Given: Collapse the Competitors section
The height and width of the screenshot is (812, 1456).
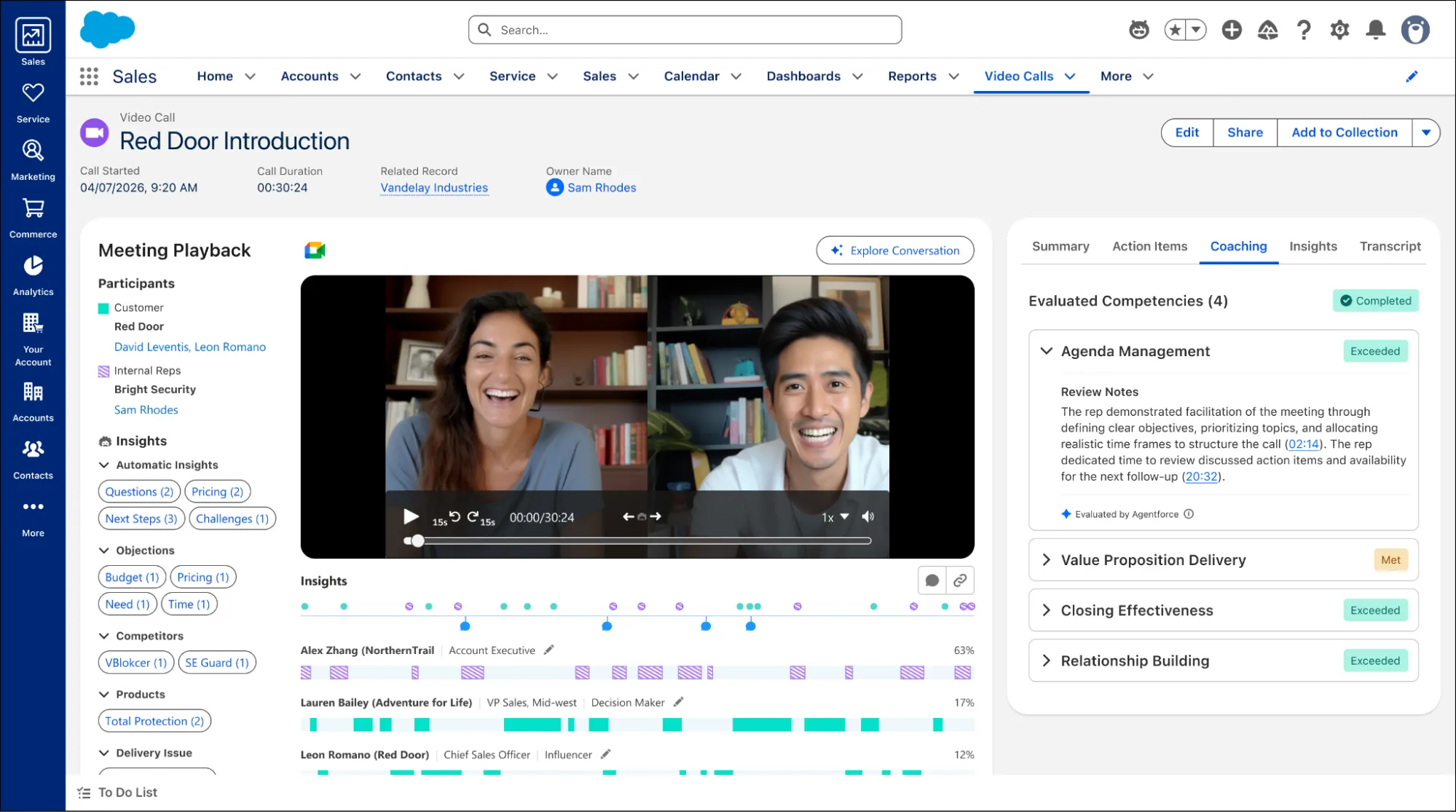Looking at the screenshot, I should 104,636.
